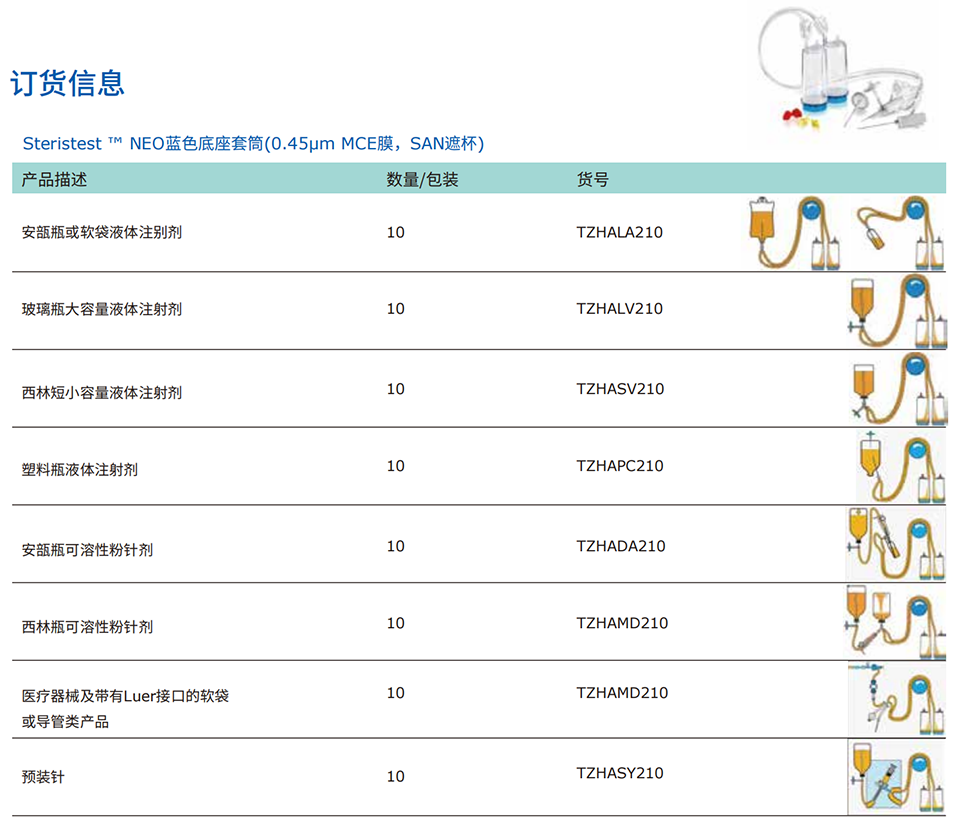Click the illustration for TZHASV210
Screen dimensions: 960x825
(899, 389)
